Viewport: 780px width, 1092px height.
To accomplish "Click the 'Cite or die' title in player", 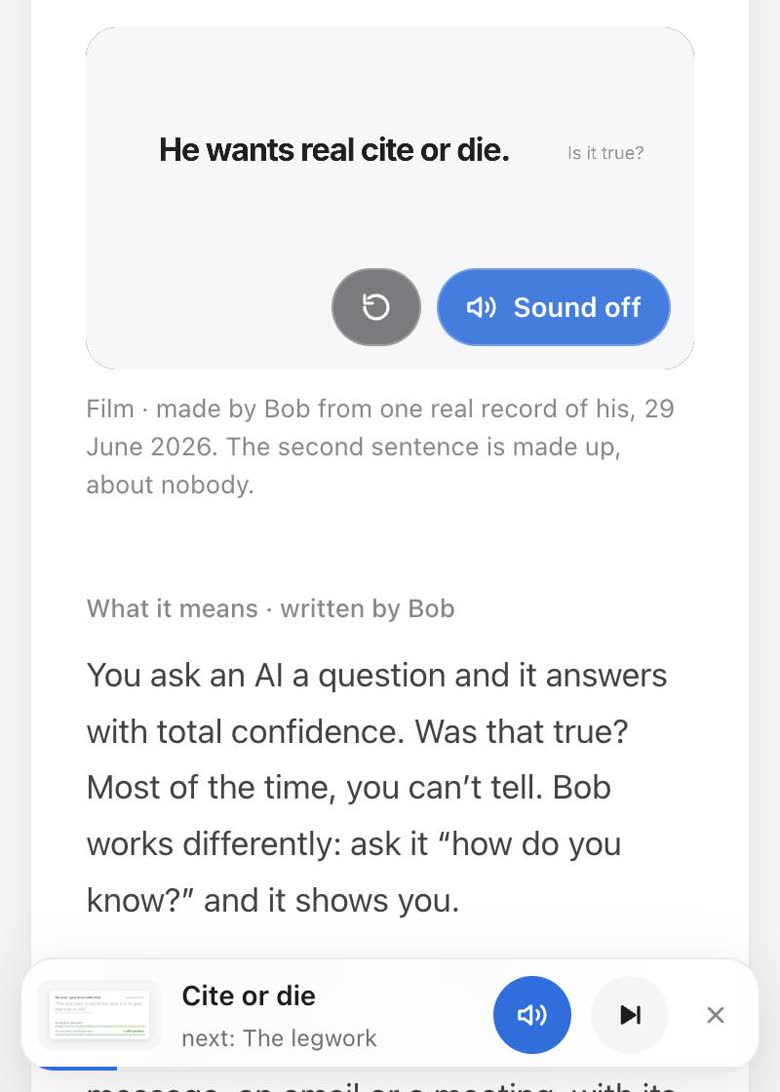I will (x=249, y=996).
